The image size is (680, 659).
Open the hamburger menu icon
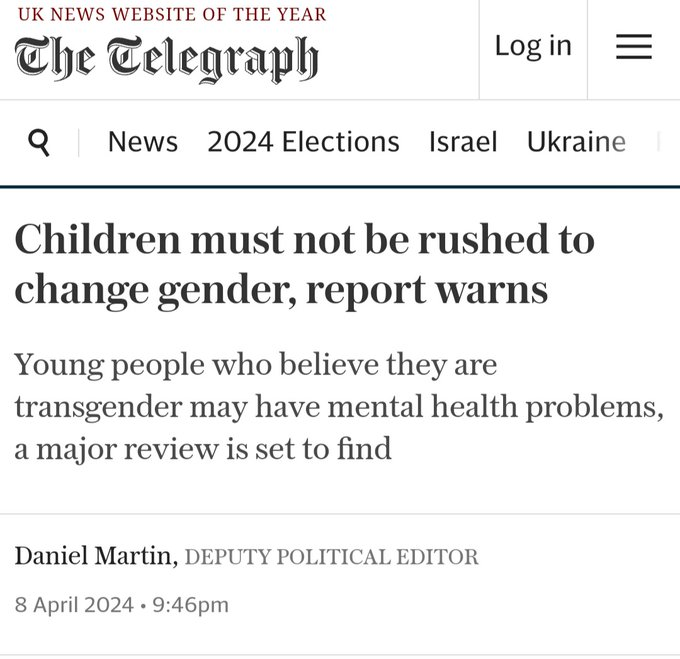(x=634, y=46)
